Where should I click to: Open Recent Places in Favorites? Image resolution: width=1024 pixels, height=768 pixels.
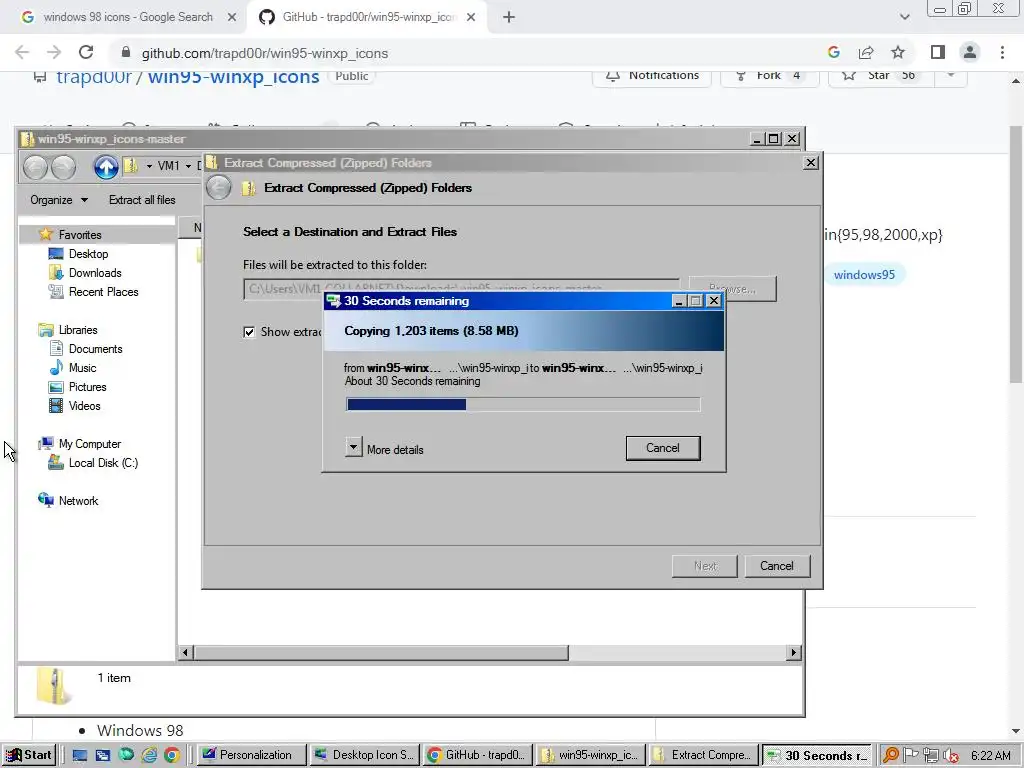[103, 292]
